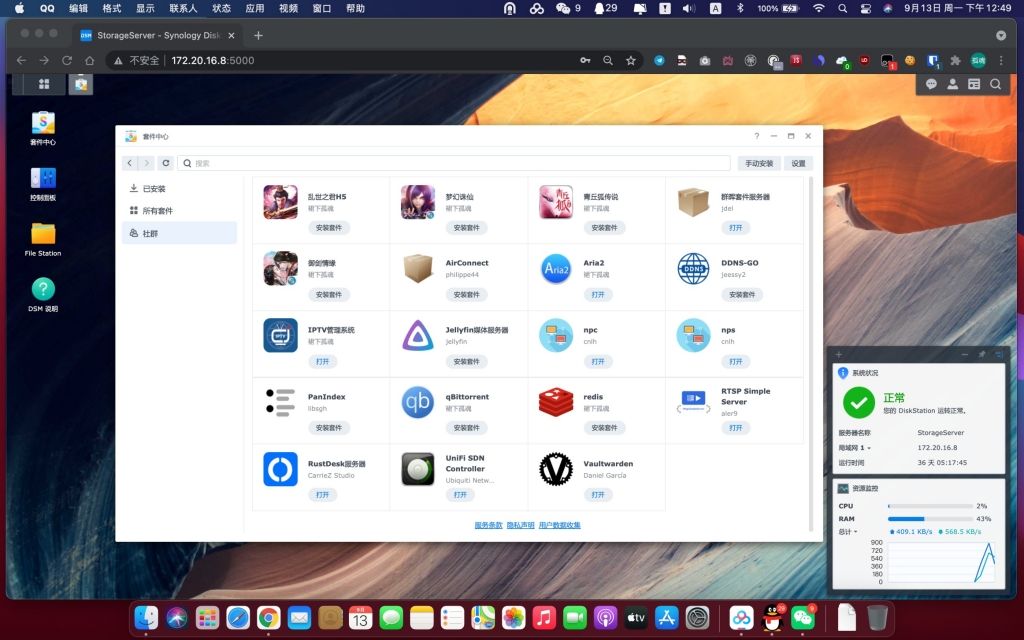Click the Package Center search field
This screenshot has height=640, width=1024.
click(x=454, y=163)
